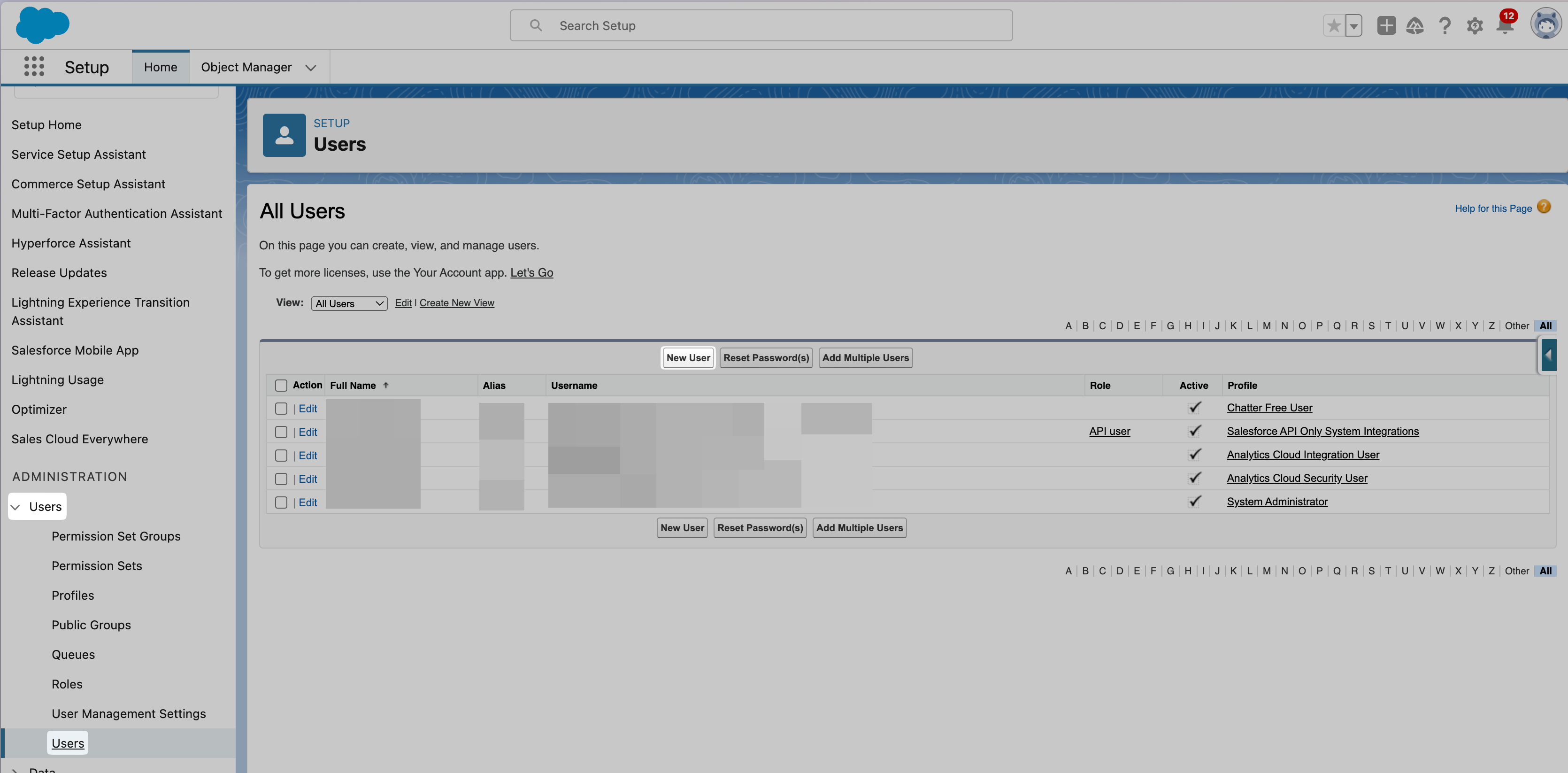This screenshot has height=773, width=1568.
Task: Check the Chatter Free User row checkbox
Action: (x=281, y=409)
